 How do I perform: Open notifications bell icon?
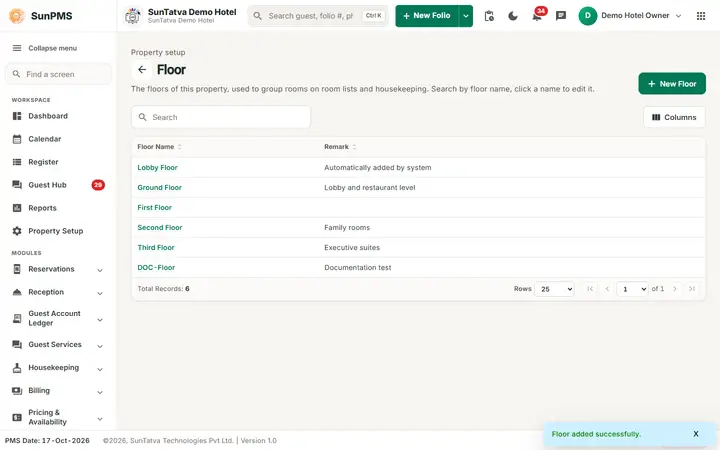(x=537, y=16)
